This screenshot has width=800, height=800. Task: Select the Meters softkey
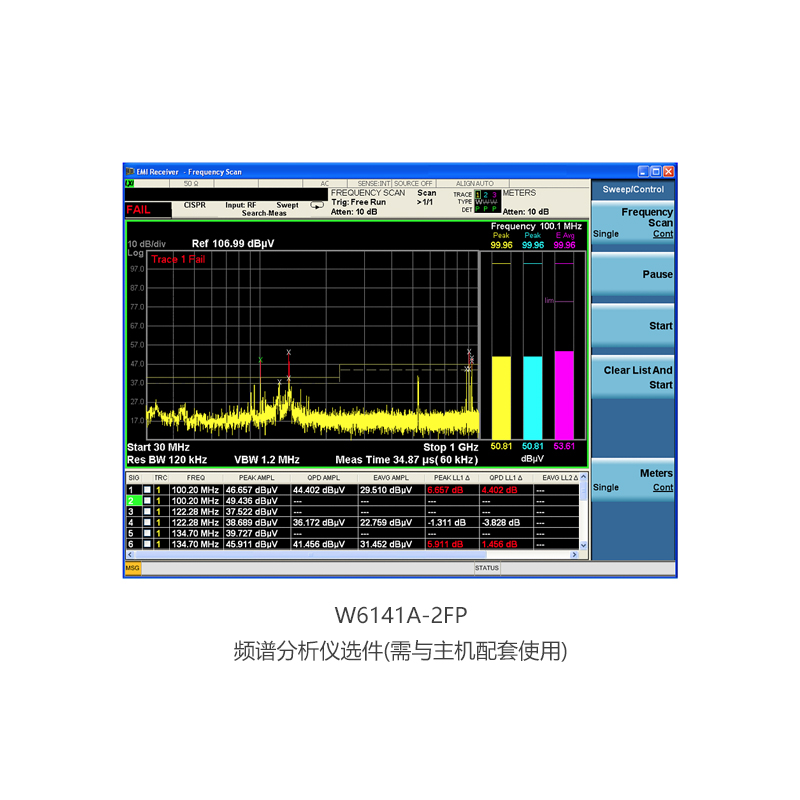633,480
